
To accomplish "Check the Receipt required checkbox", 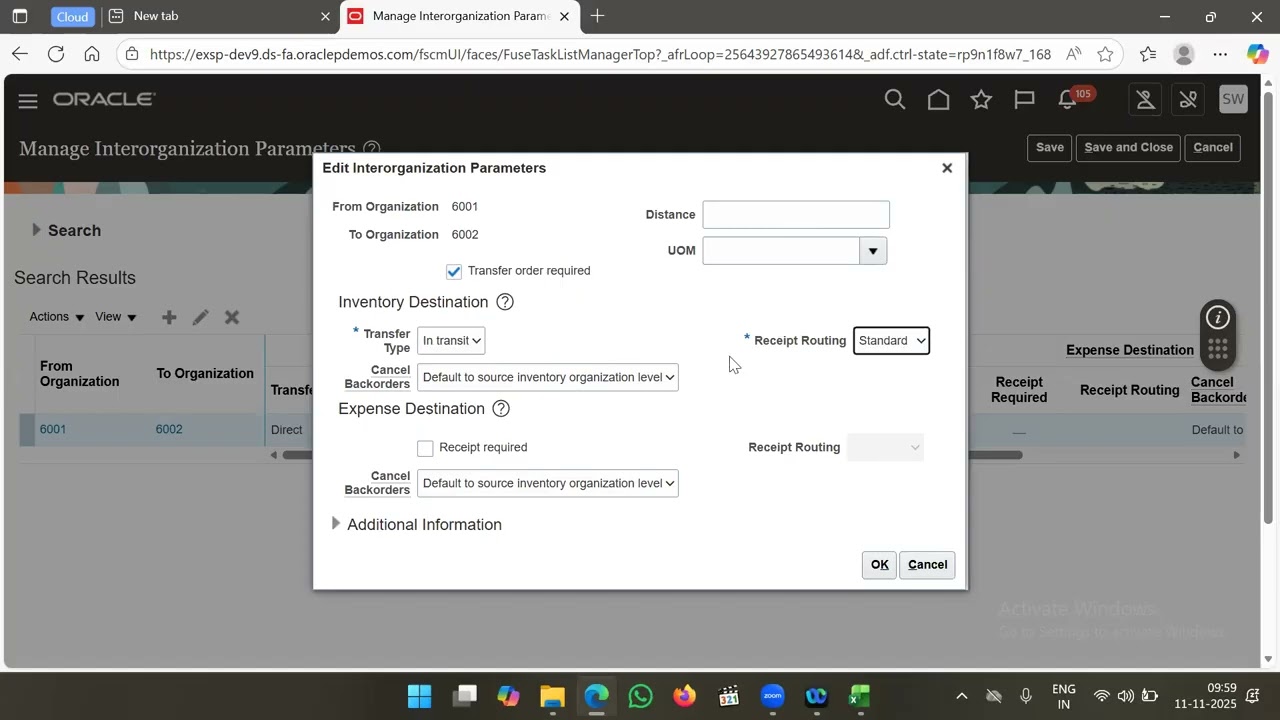I will pos(425,448).
